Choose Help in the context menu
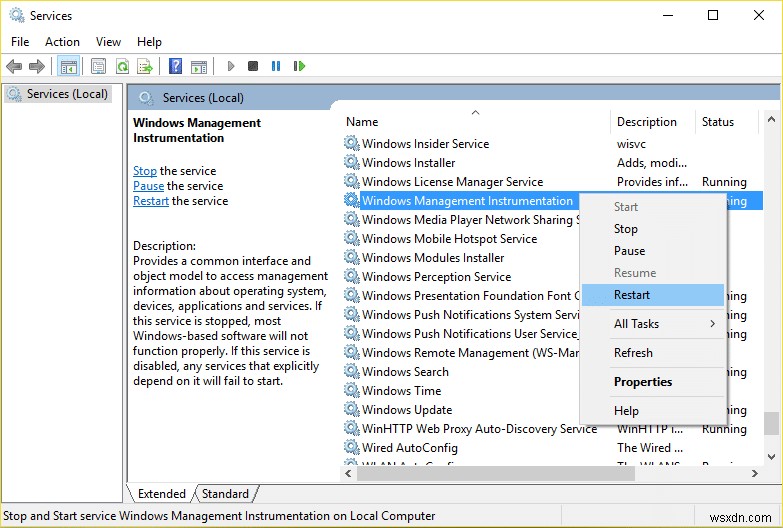The width and height of the screenshot is (783, 528). coord(653,411)
